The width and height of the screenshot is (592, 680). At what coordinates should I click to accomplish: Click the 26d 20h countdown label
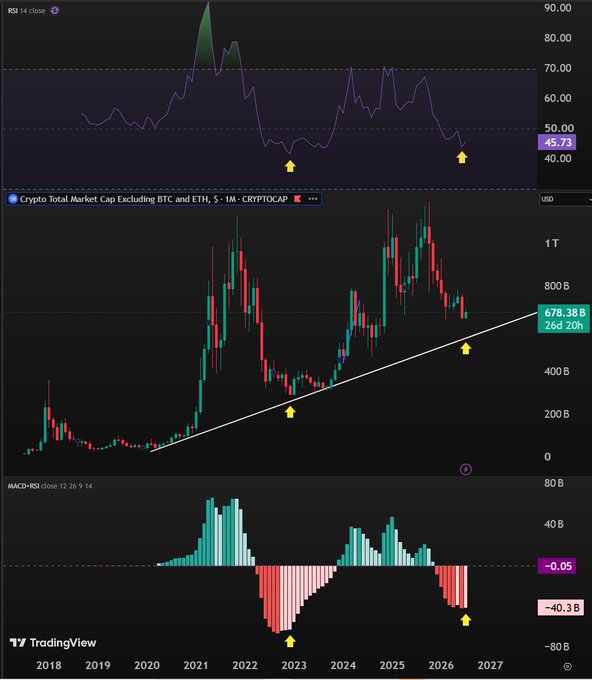(564, 326)
